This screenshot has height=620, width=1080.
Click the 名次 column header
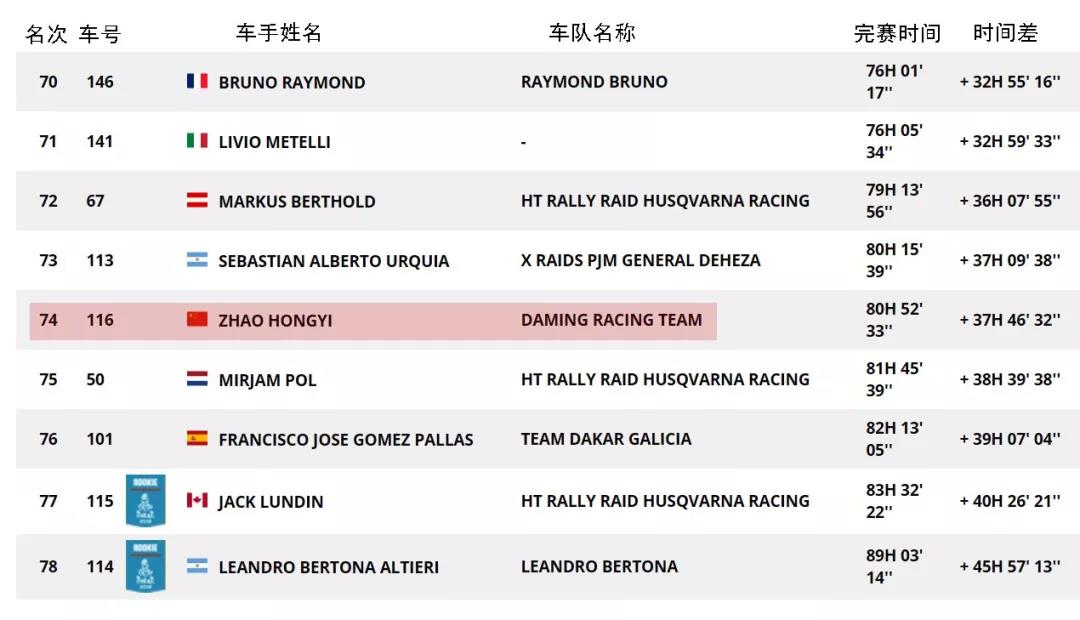tap(46, 34)
